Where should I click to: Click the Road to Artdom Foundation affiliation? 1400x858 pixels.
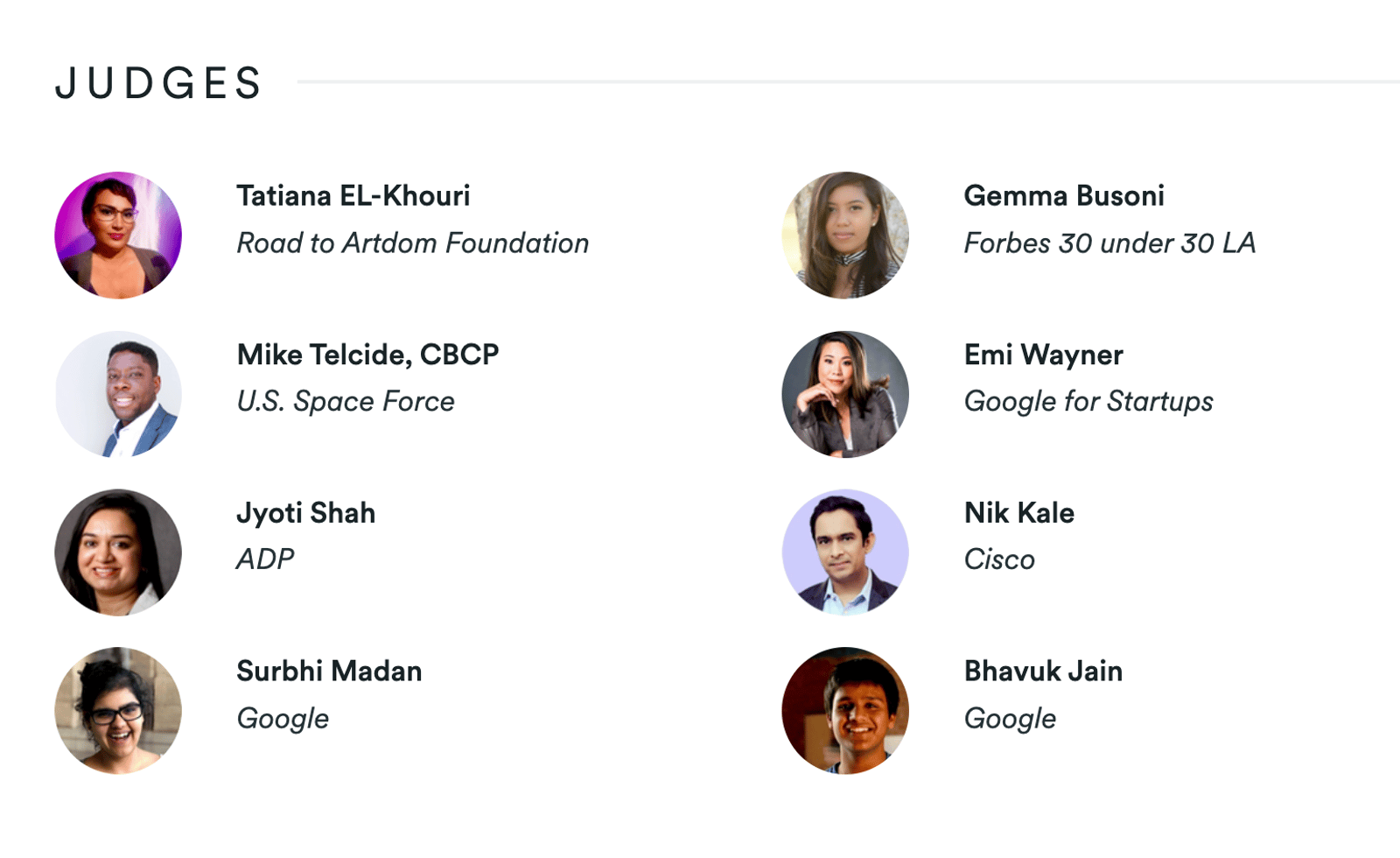tap(412, 243)
